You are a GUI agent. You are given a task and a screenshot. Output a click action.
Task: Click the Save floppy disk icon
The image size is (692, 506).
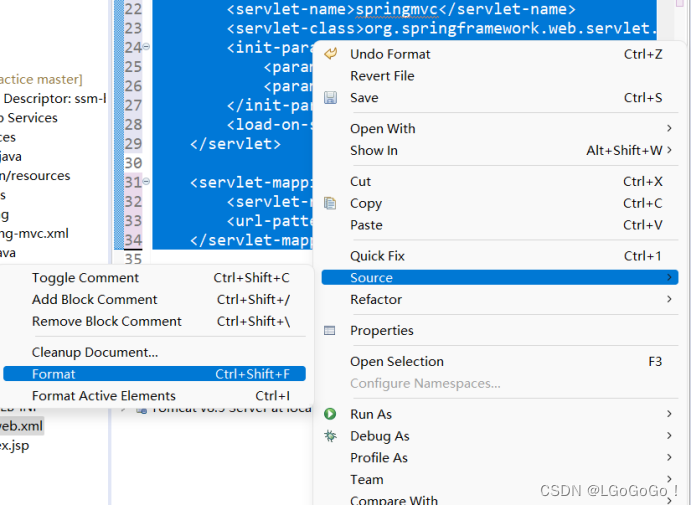[330, 97]
